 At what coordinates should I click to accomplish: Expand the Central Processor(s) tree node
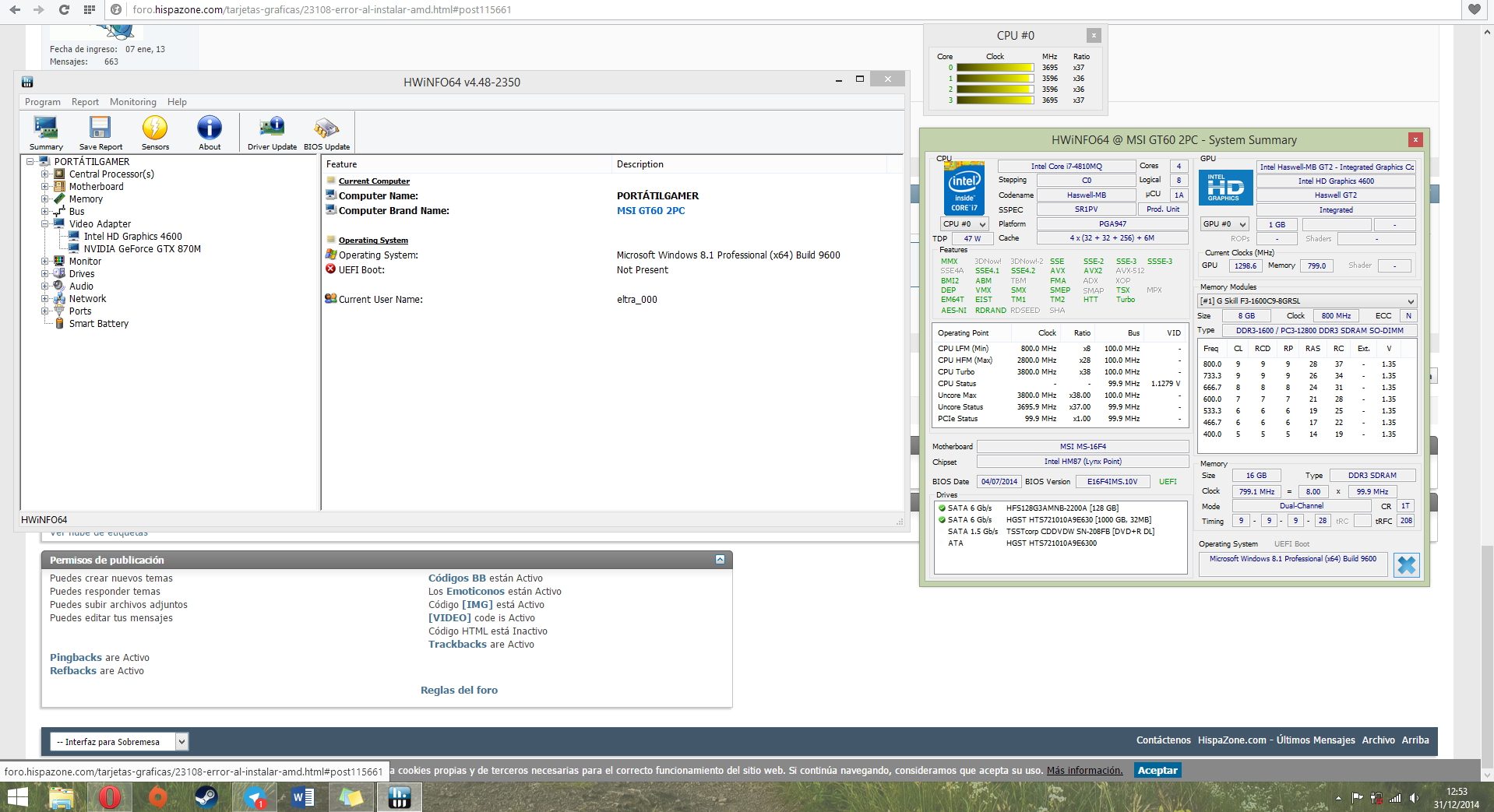pyautogui.click(x=45, y=174)
